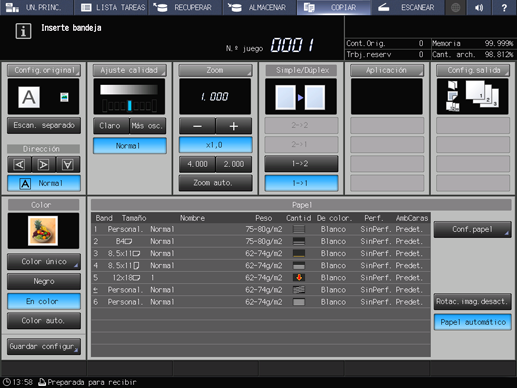Open Guardar configur. dialog
The image size is (517, 388).
[x=44, y=347]
